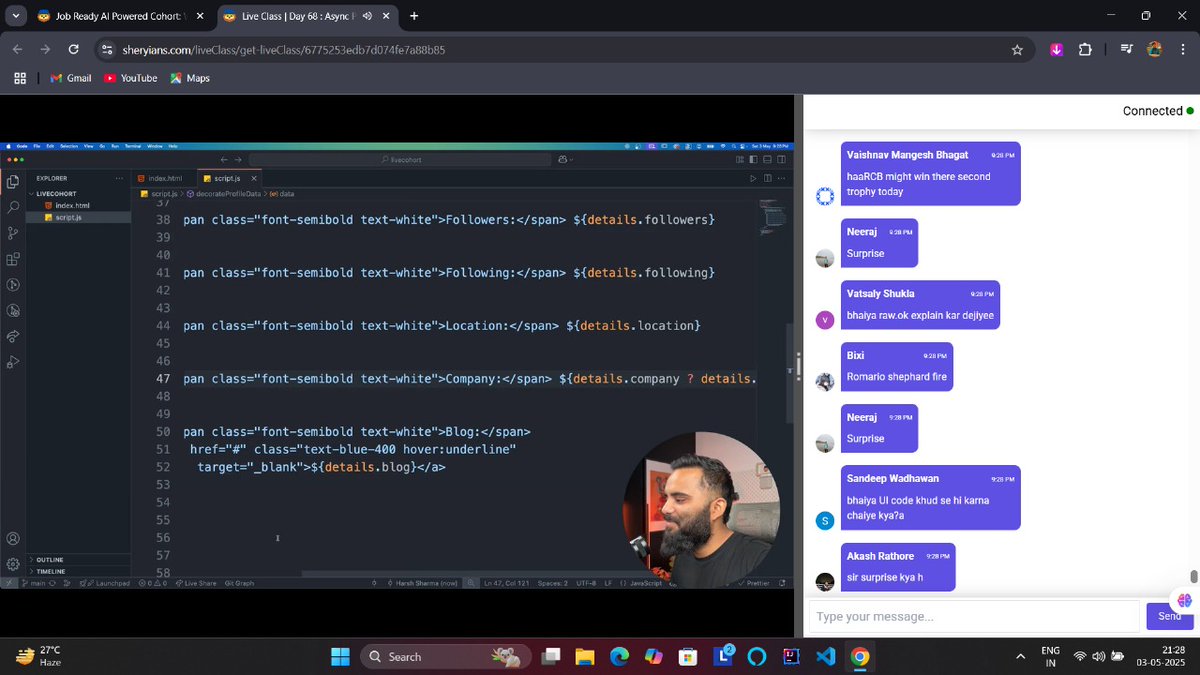Open the Copilot icon beside the command center
This screenshot has height=675, width=1200.
click(x=564, y=159)
